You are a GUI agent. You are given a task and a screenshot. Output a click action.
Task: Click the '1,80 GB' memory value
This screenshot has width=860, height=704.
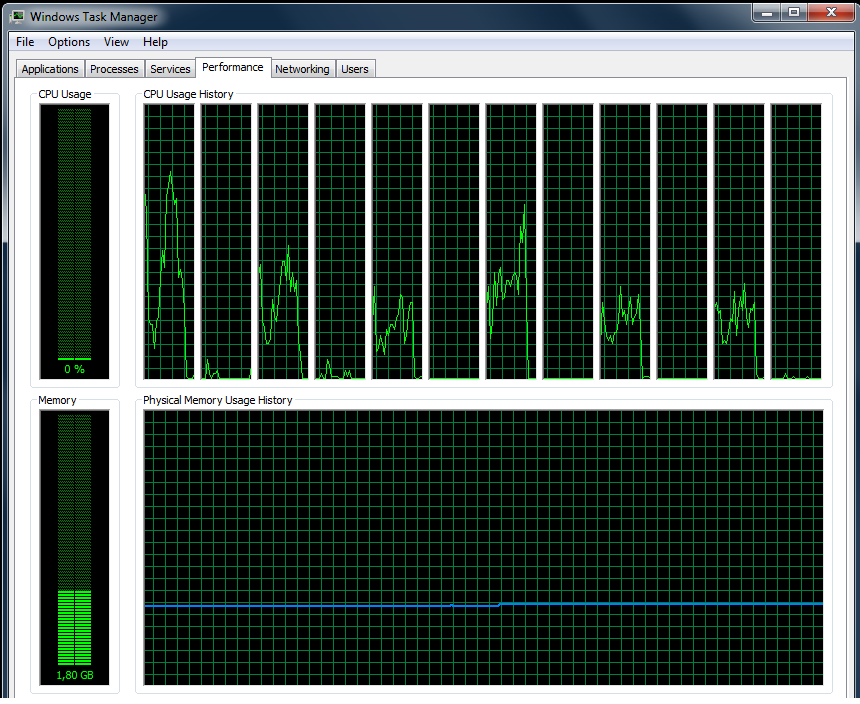75,675
